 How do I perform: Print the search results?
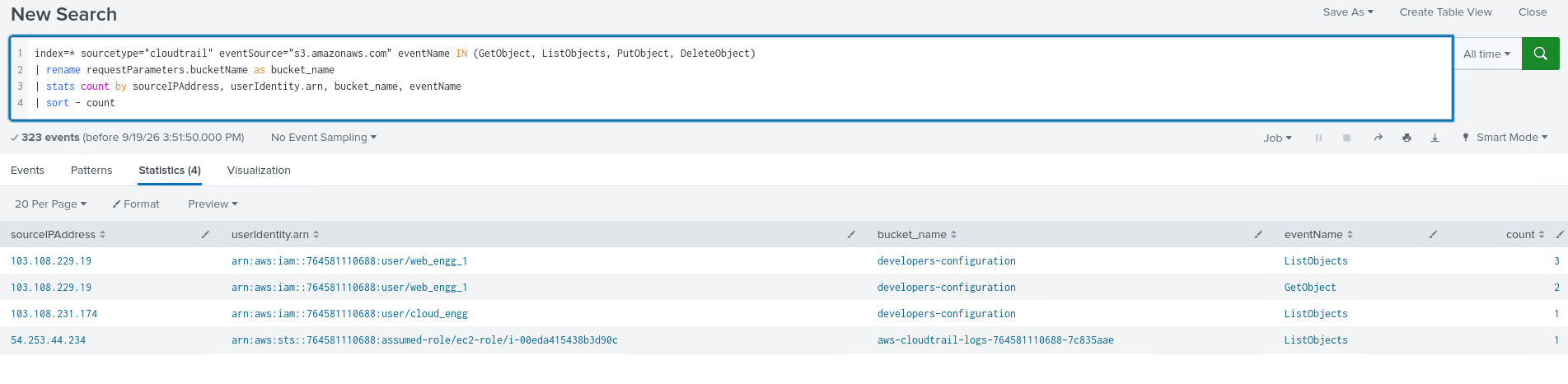[x=1407, y=138]
